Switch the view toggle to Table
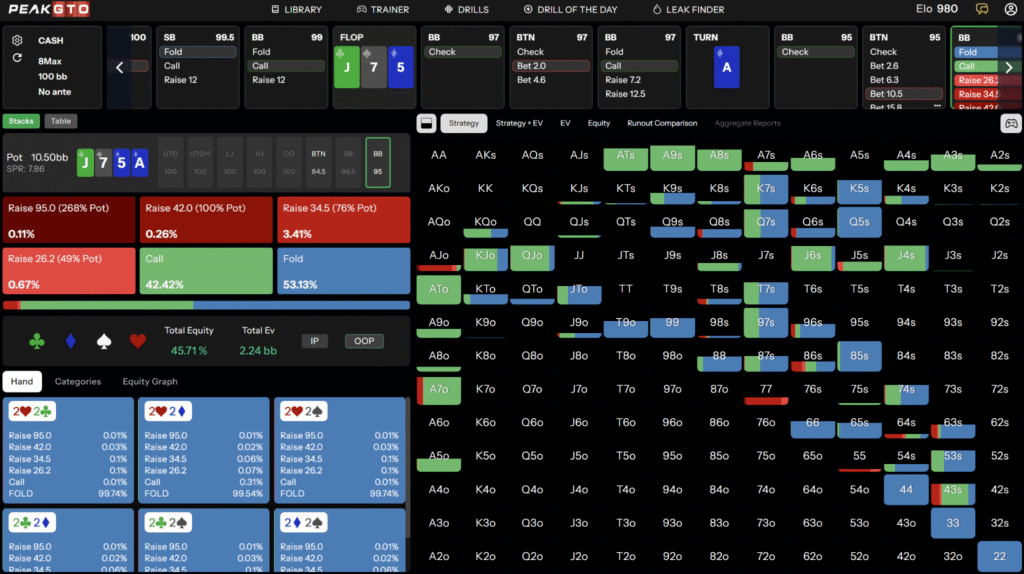The height and width of the screenshot is (574, 1024). 61,121
